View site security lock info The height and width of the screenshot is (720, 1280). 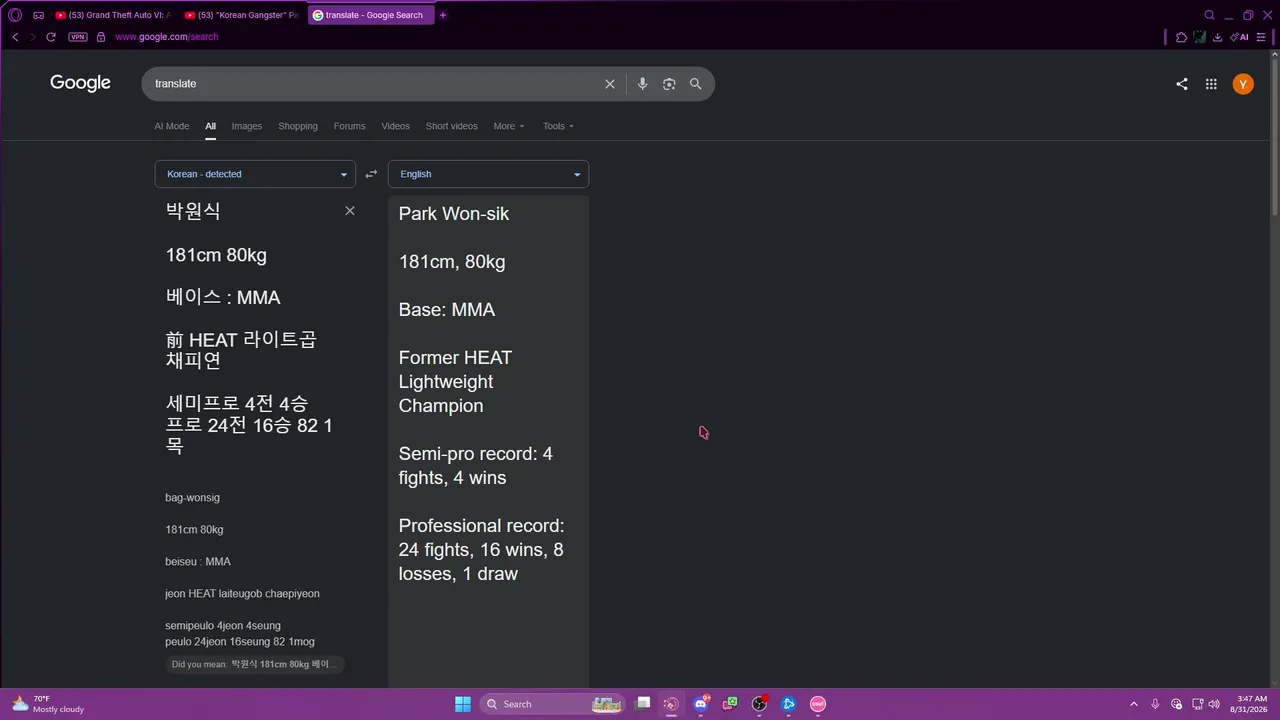101,37
